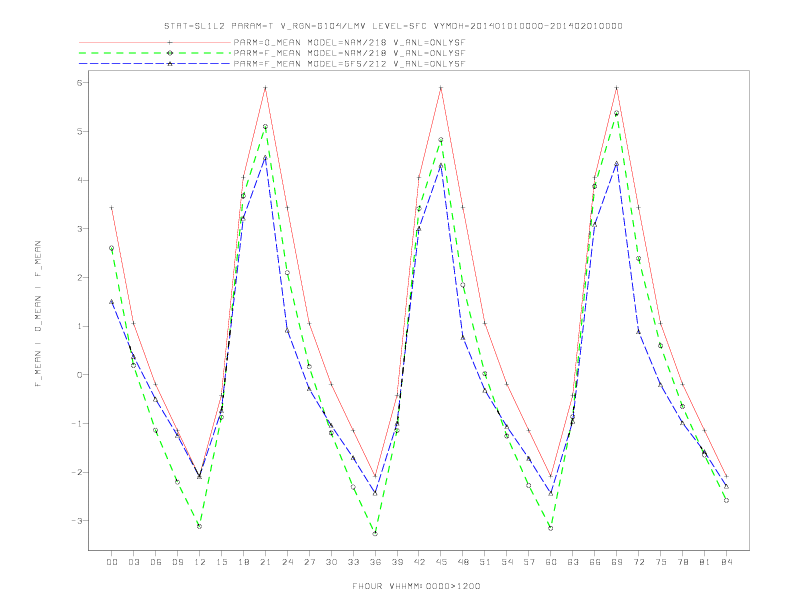
Task: Click x-axis tick label 30
Action: coord(331,562)
